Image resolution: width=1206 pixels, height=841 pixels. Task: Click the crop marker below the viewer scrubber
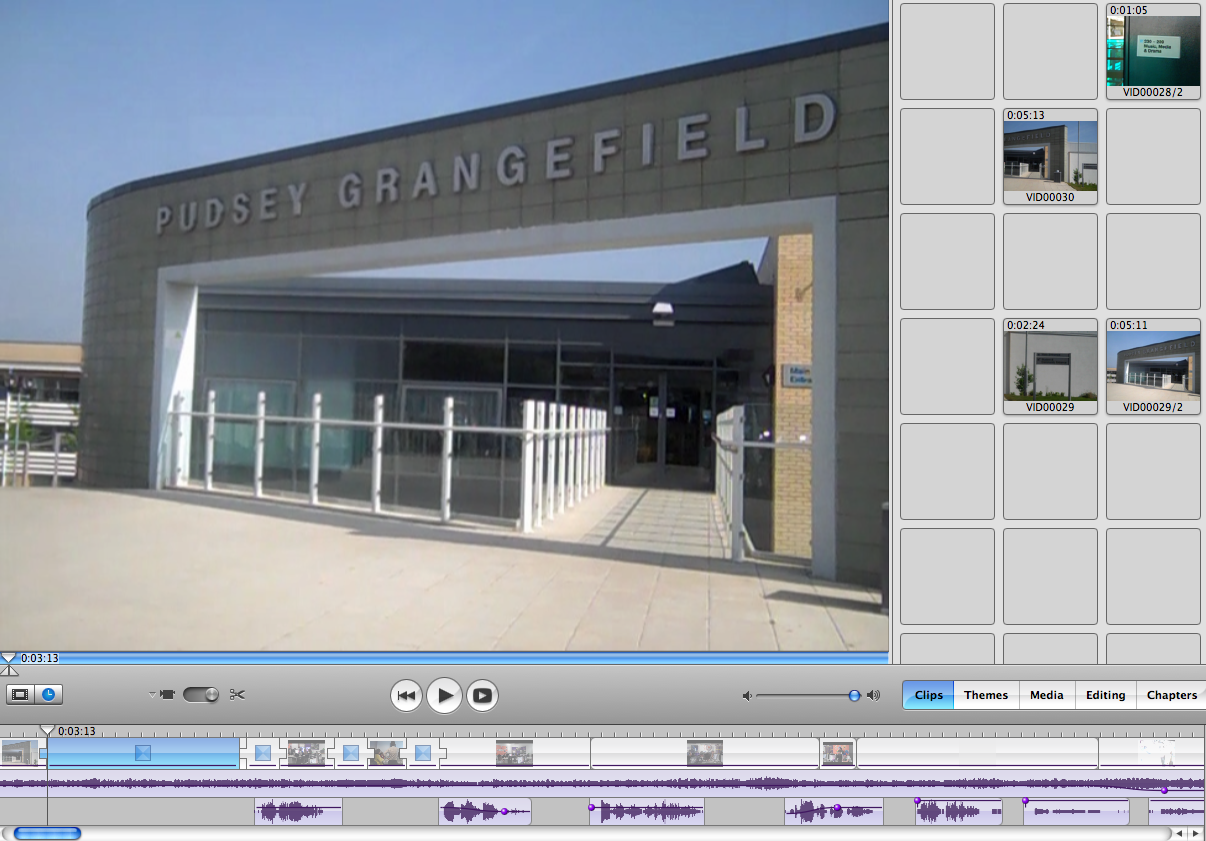tap(8, 670)
